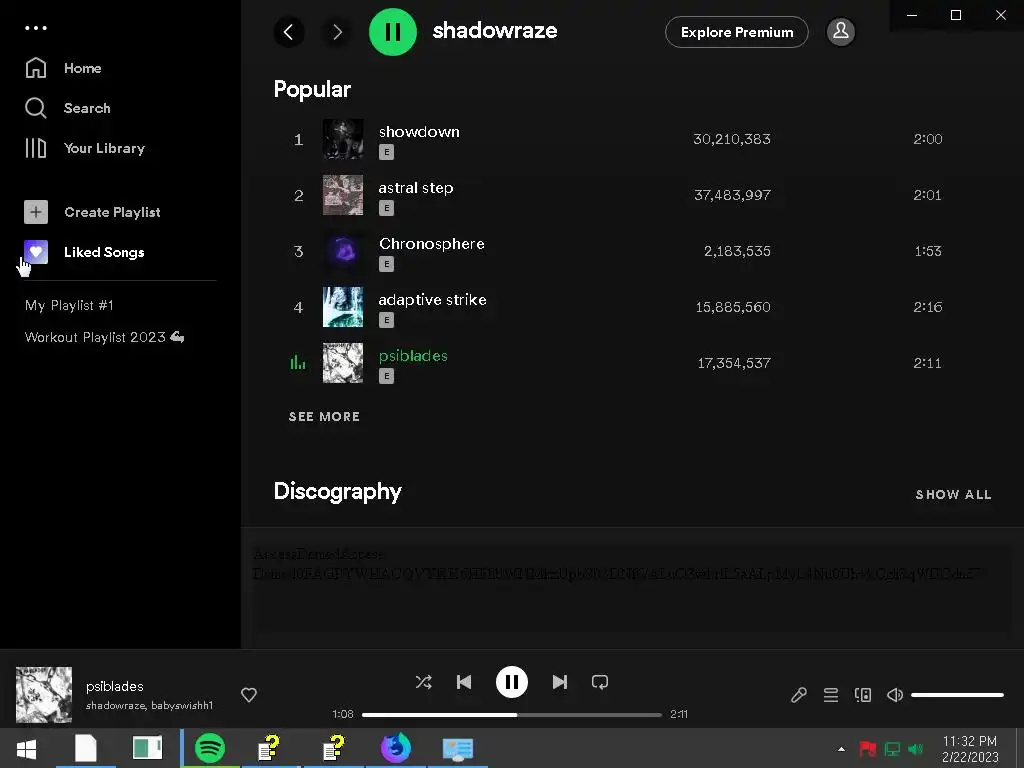1024x768 pixels.
Task: Go forward with the right arrow
Action: [x=337, y=31]
